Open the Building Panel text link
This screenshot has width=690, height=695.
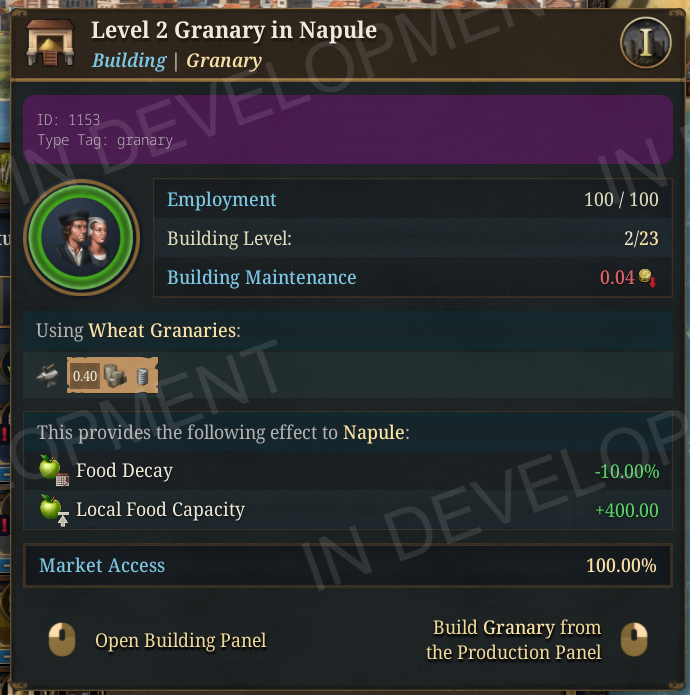tap(181, 640)
